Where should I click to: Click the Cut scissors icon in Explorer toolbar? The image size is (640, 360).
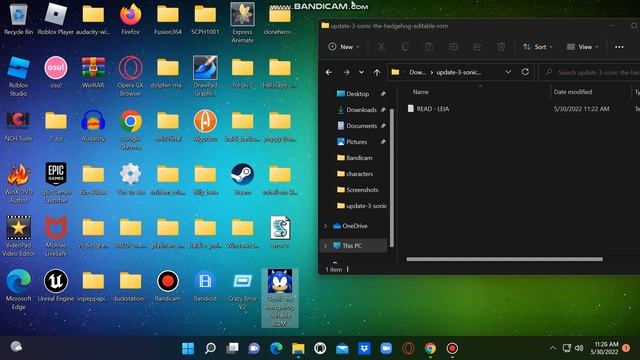381,47
